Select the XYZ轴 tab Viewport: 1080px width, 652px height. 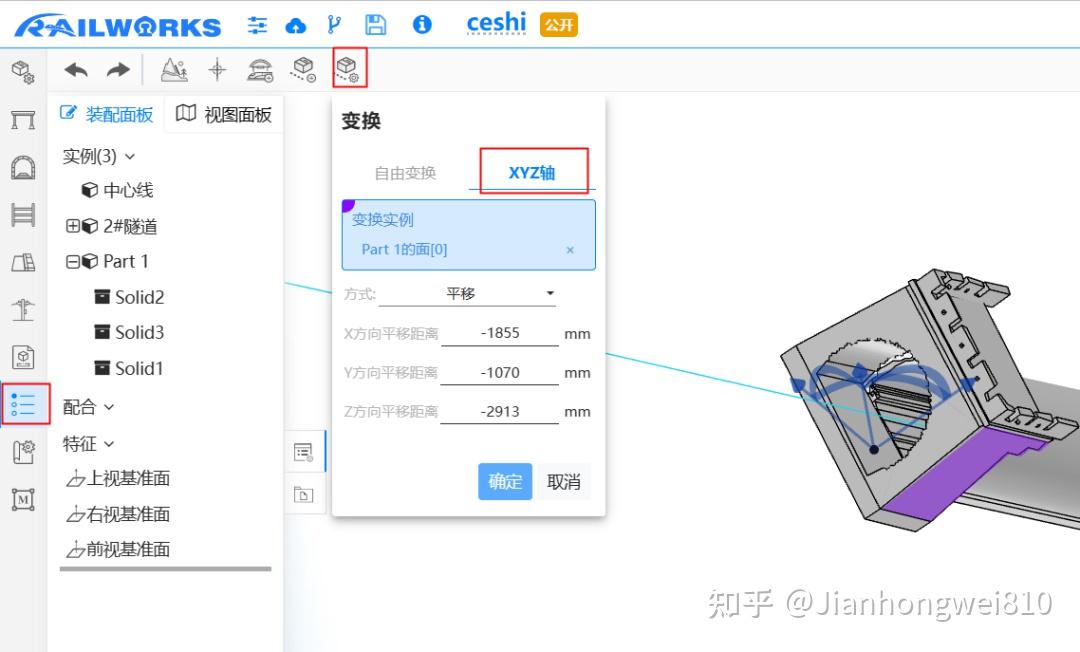click(532, 173)
